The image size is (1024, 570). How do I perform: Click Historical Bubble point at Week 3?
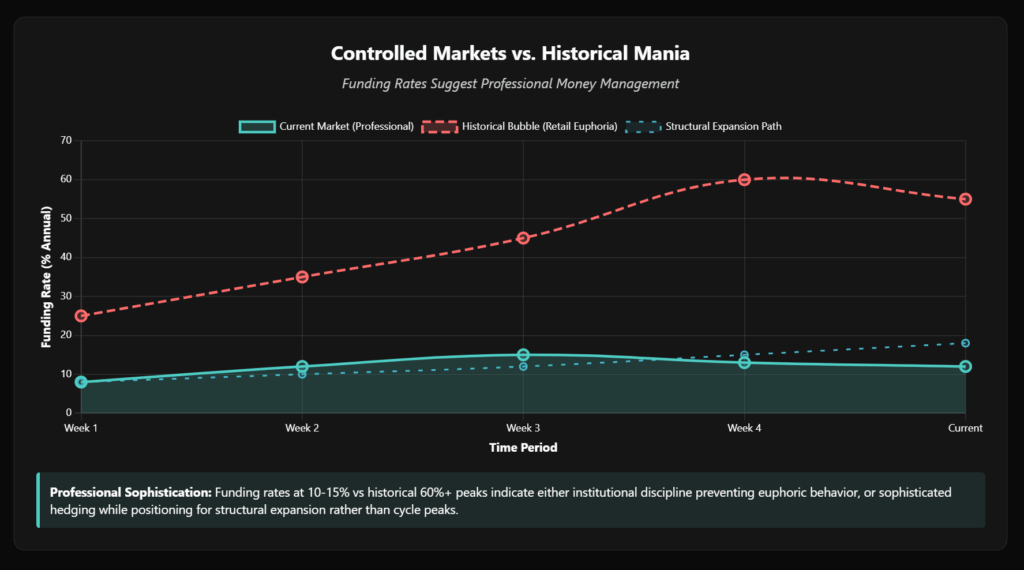click(x=523, y=238)
